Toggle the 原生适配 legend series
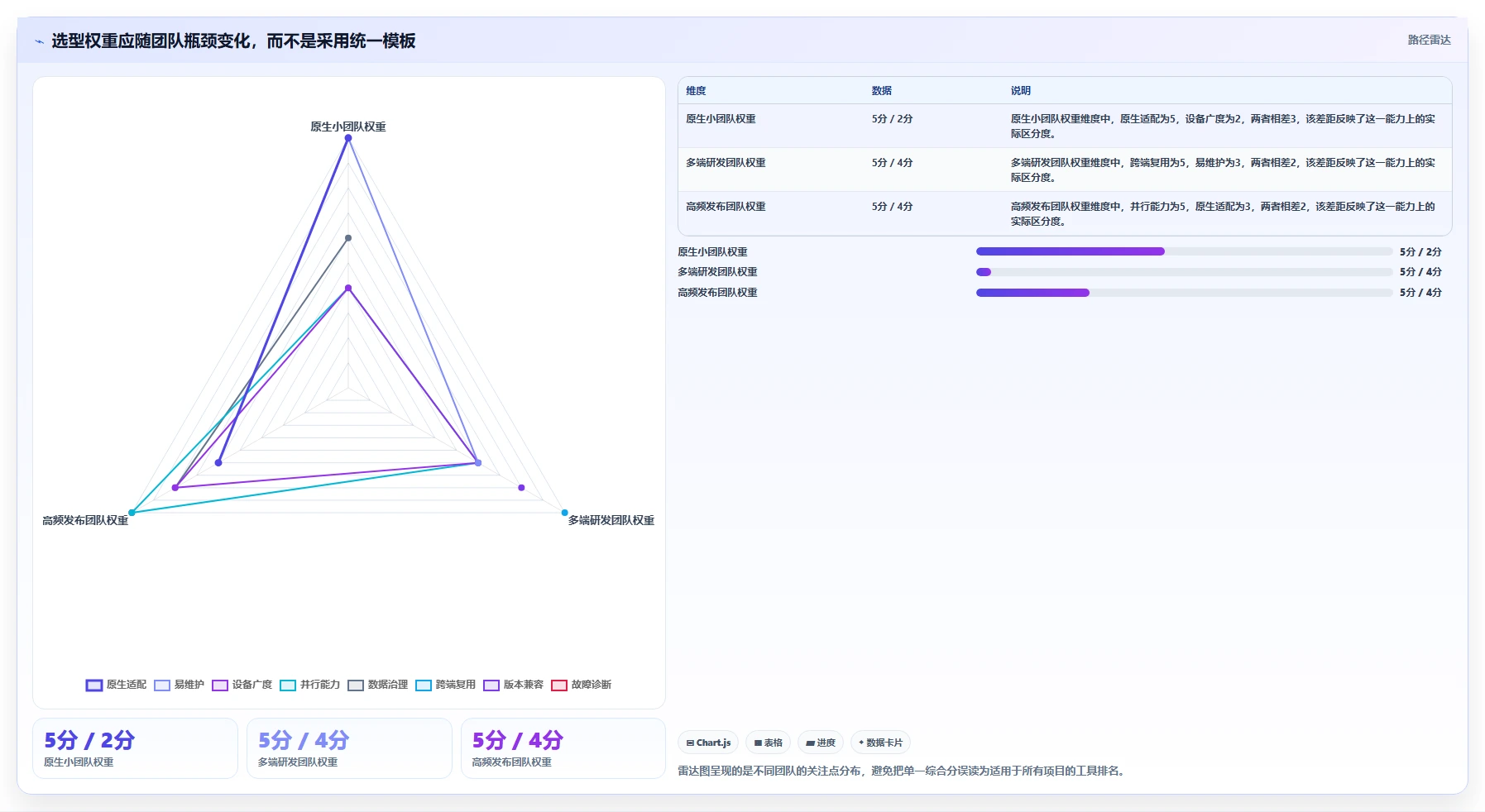 (x=116, y=685)
